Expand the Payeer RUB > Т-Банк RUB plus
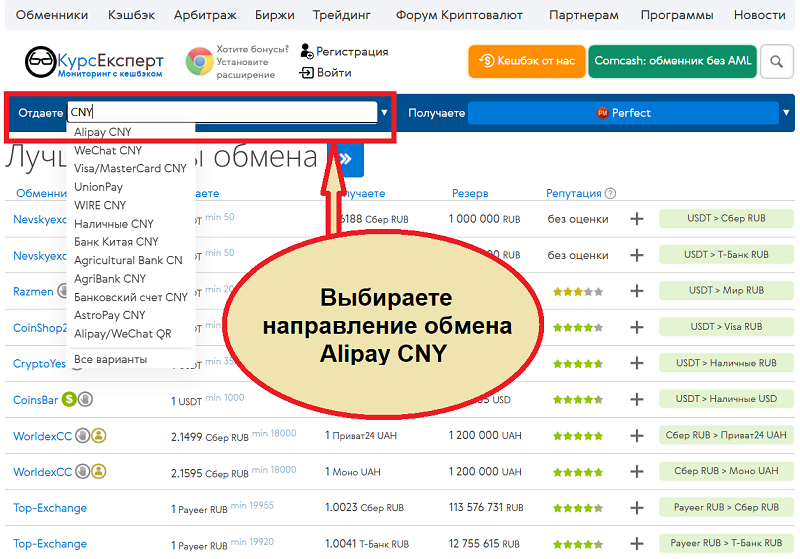The image size is (800, 559). coord(636,544)
